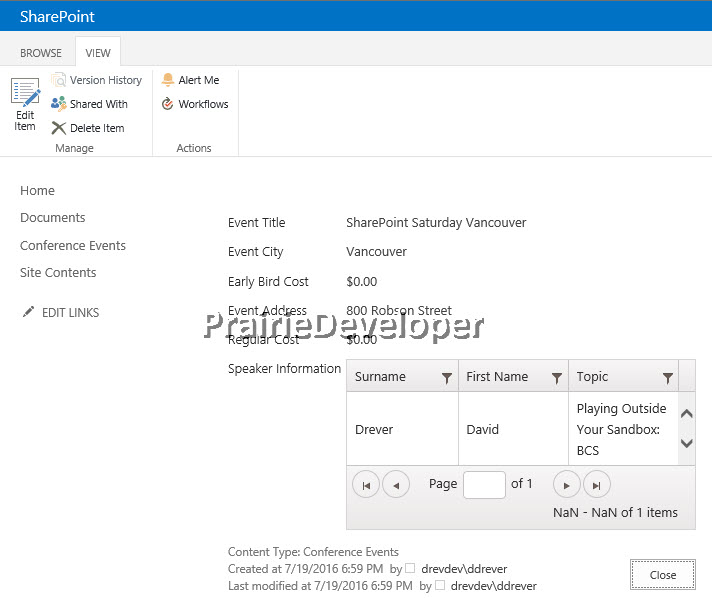
Task: Click the NaN - NaN of 1 items text
Action: pos(615,513)
